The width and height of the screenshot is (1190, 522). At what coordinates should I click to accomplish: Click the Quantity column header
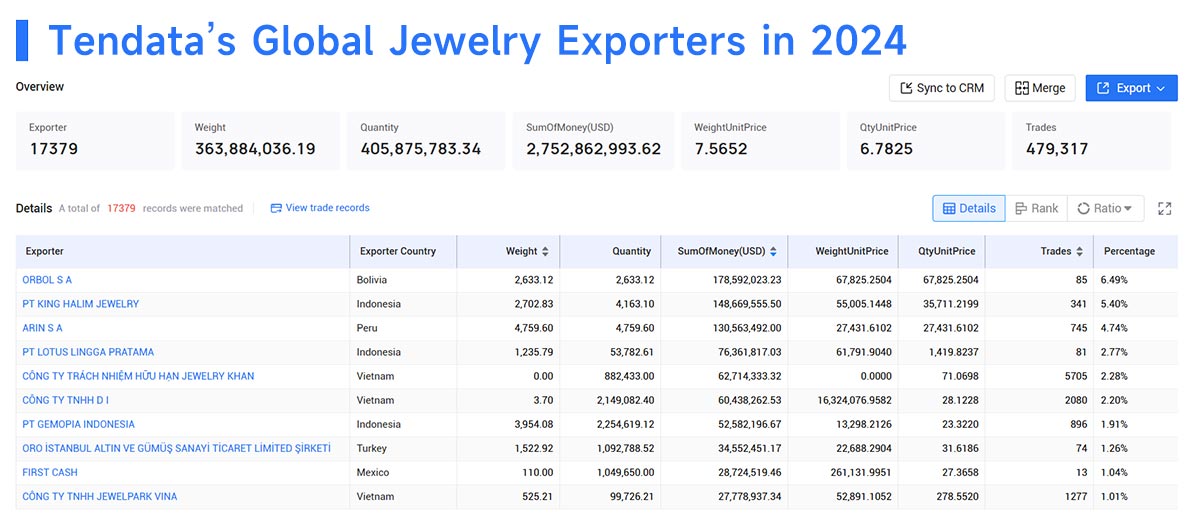pyautogui.click(x=610, y=251)
